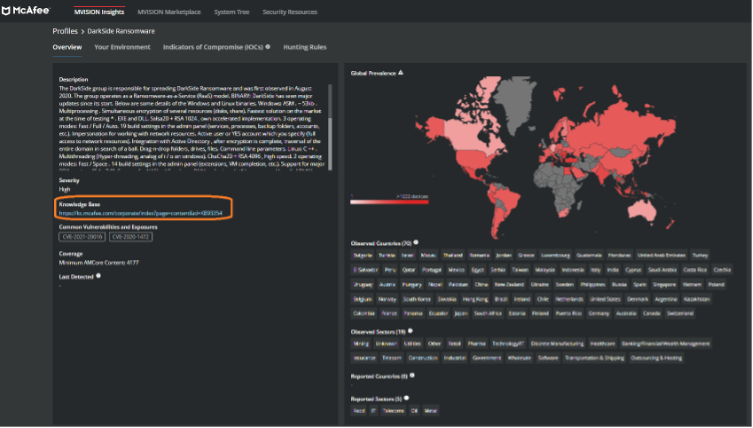Viewport: 753px width, 428px height.
Task: Click info icon beside Observed Countries
Action: pyautogui.click(x=416, y=243)
